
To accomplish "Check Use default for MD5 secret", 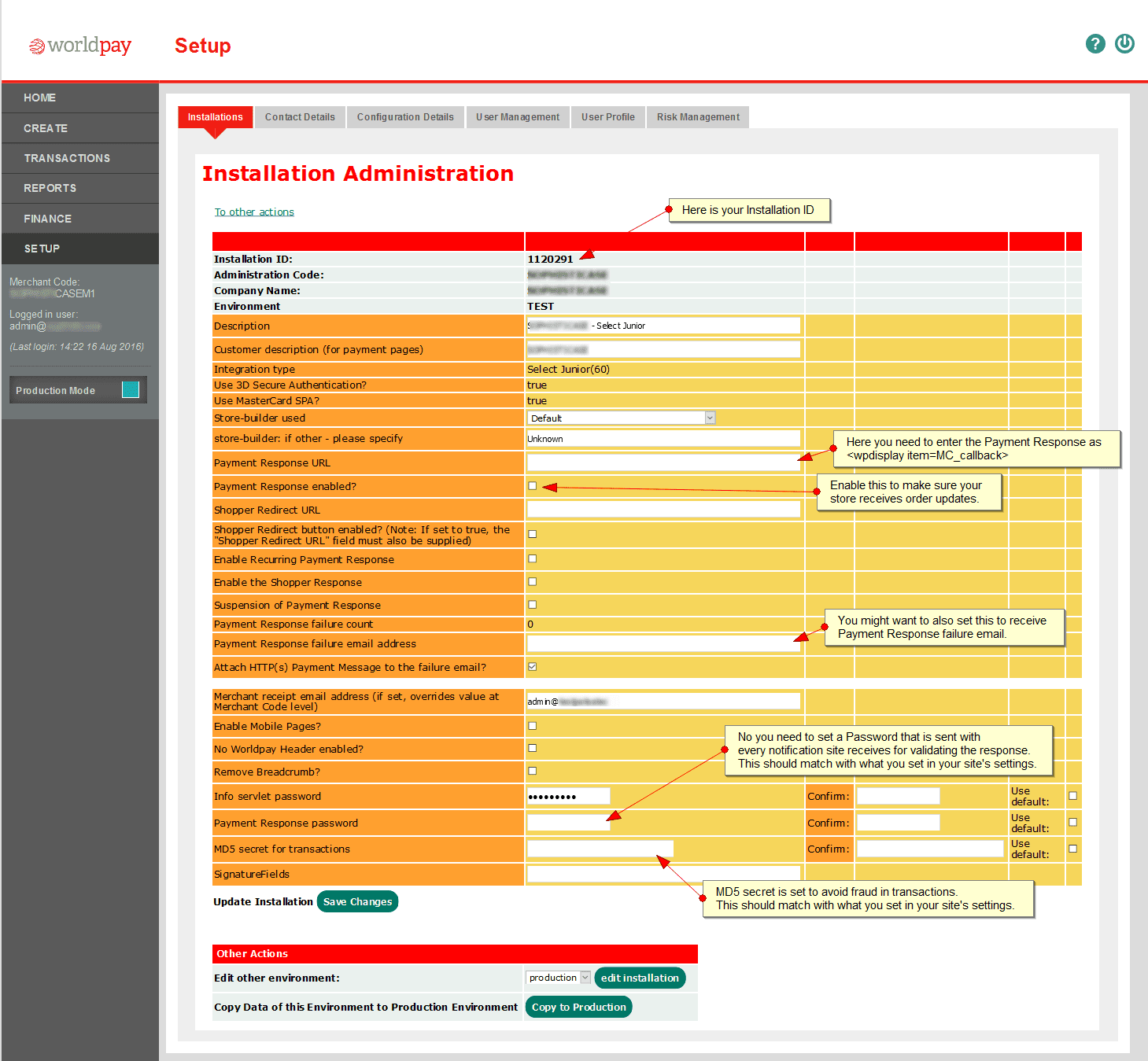I will coord(1073,849).
